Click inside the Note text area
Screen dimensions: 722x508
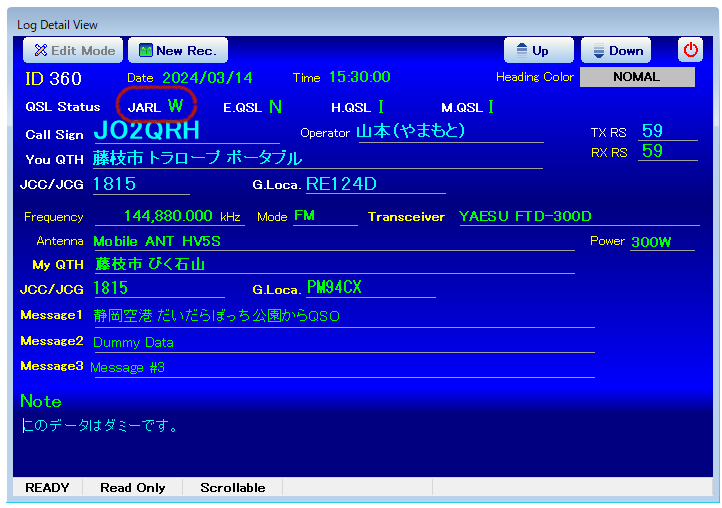(360, 445)
